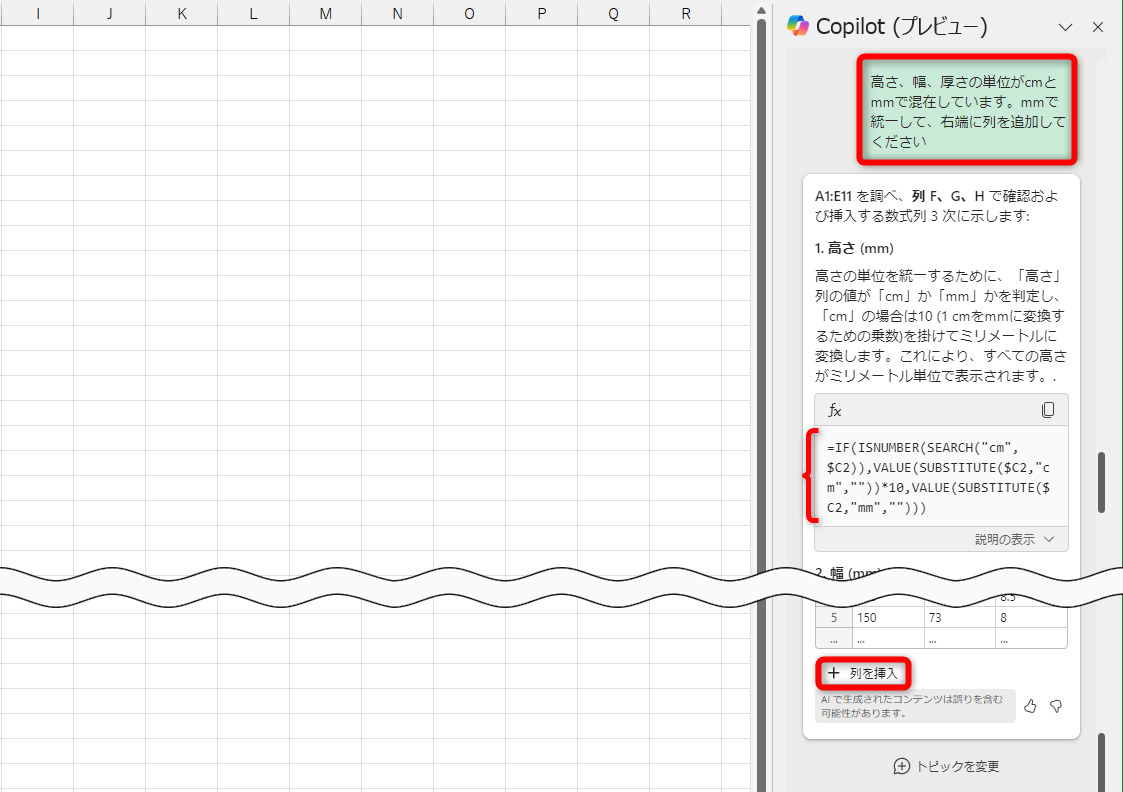Insert the new columns with 列を挿入

pyautogui.click(x=862, y=673)
